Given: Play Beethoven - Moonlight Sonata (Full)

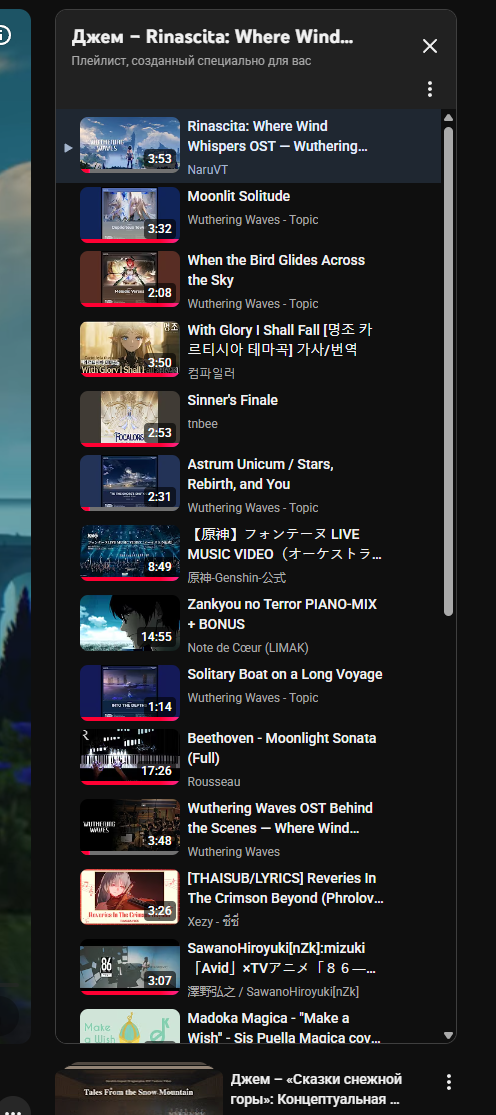Looking at the screenshot, I should click(281, 748).
